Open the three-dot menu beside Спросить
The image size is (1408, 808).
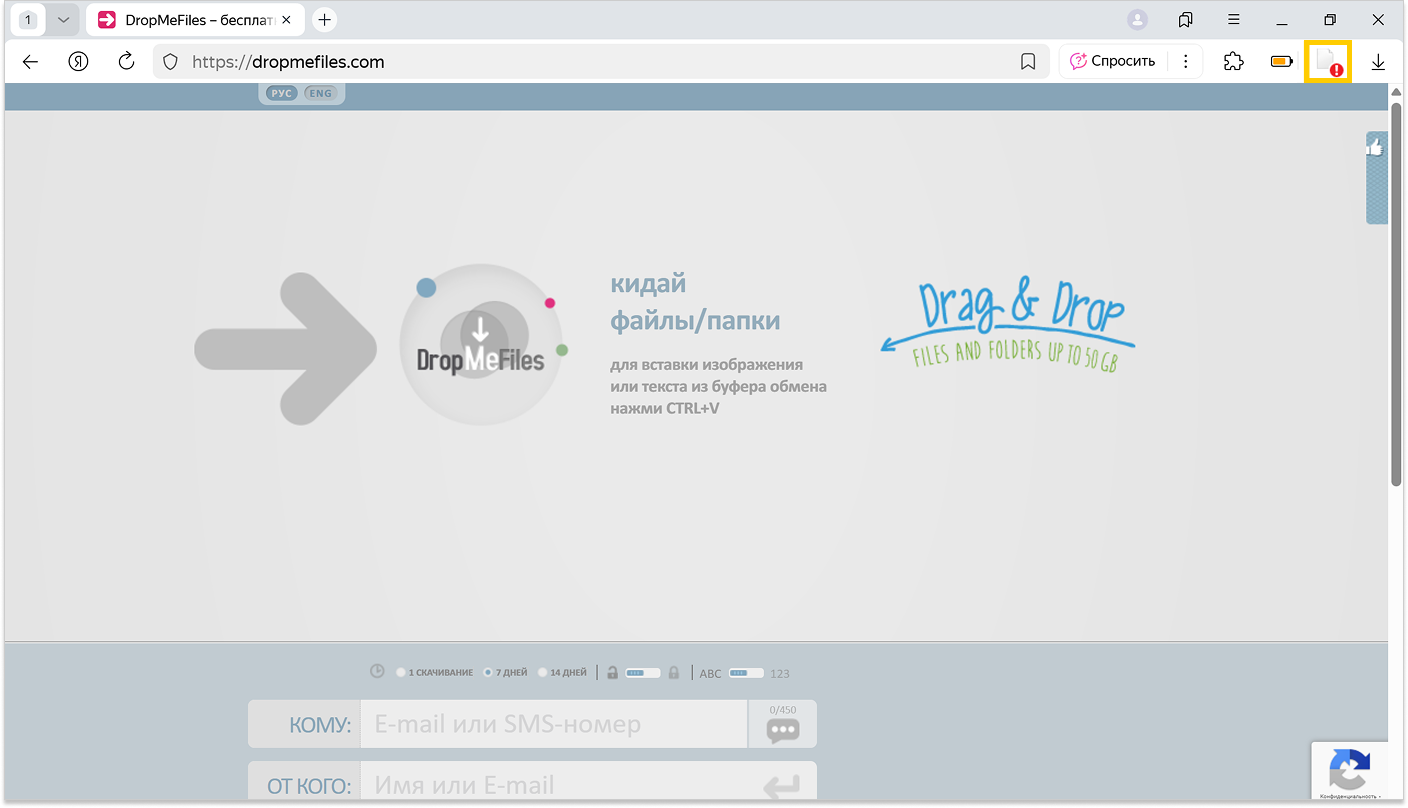pos(1185,62)
